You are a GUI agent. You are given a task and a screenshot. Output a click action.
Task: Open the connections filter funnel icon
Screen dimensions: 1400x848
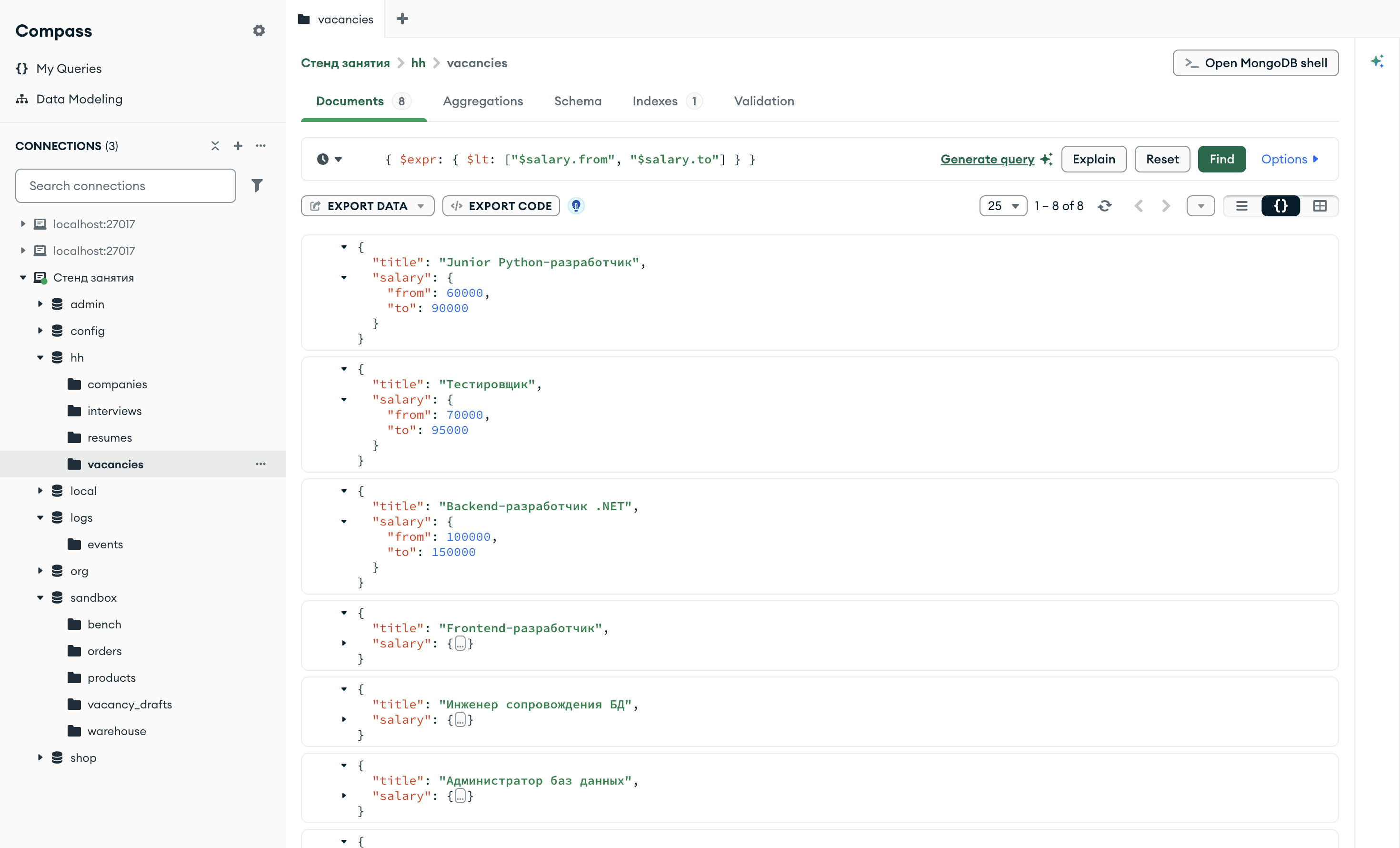pyautogui.click(x=258, y=185)
